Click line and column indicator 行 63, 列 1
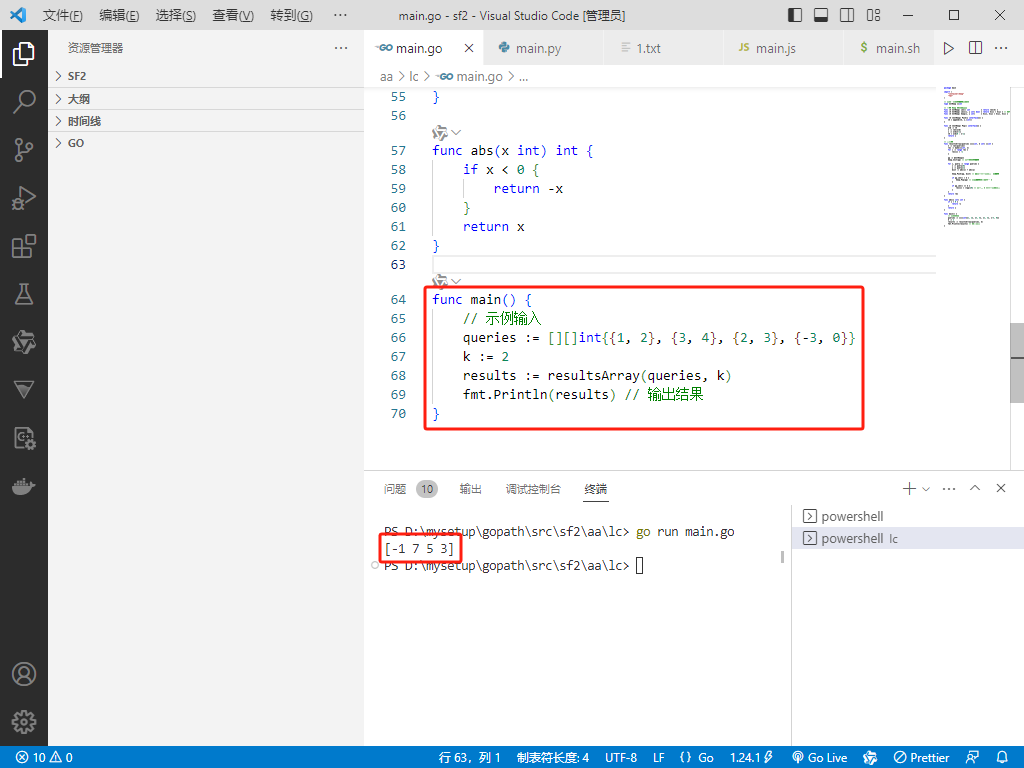1024x768 pixels. [470, 758]
